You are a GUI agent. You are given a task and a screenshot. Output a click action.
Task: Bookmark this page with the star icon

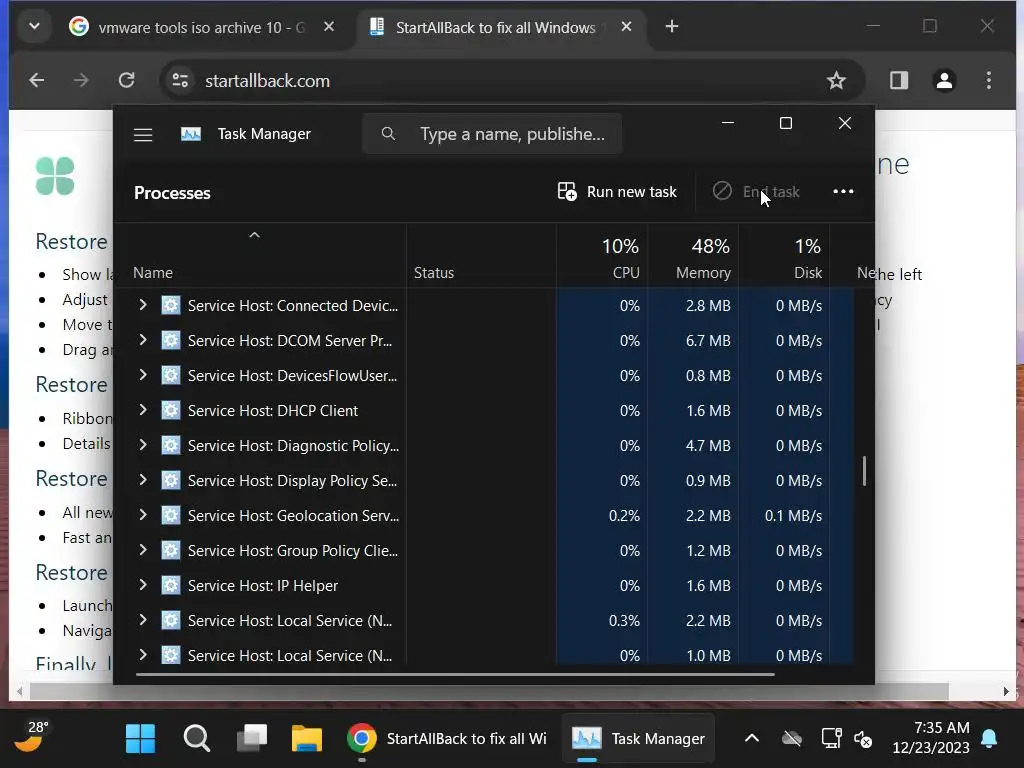pos(836,80)
